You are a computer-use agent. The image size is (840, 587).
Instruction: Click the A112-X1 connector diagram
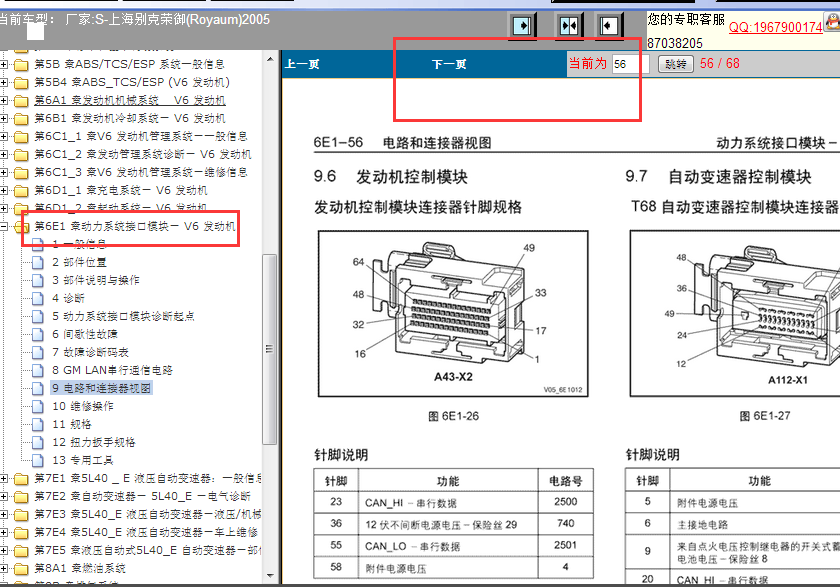tap(735, 314)
